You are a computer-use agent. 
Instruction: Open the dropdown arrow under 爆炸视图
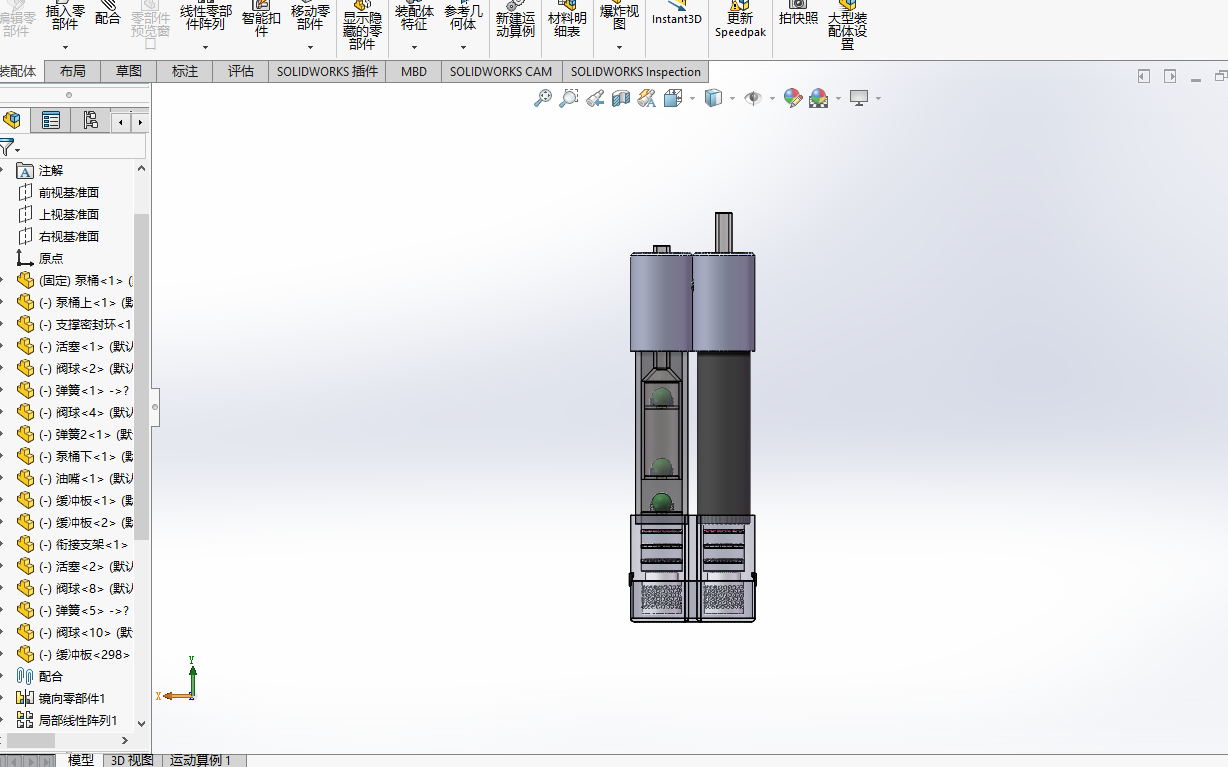(619, 47)
